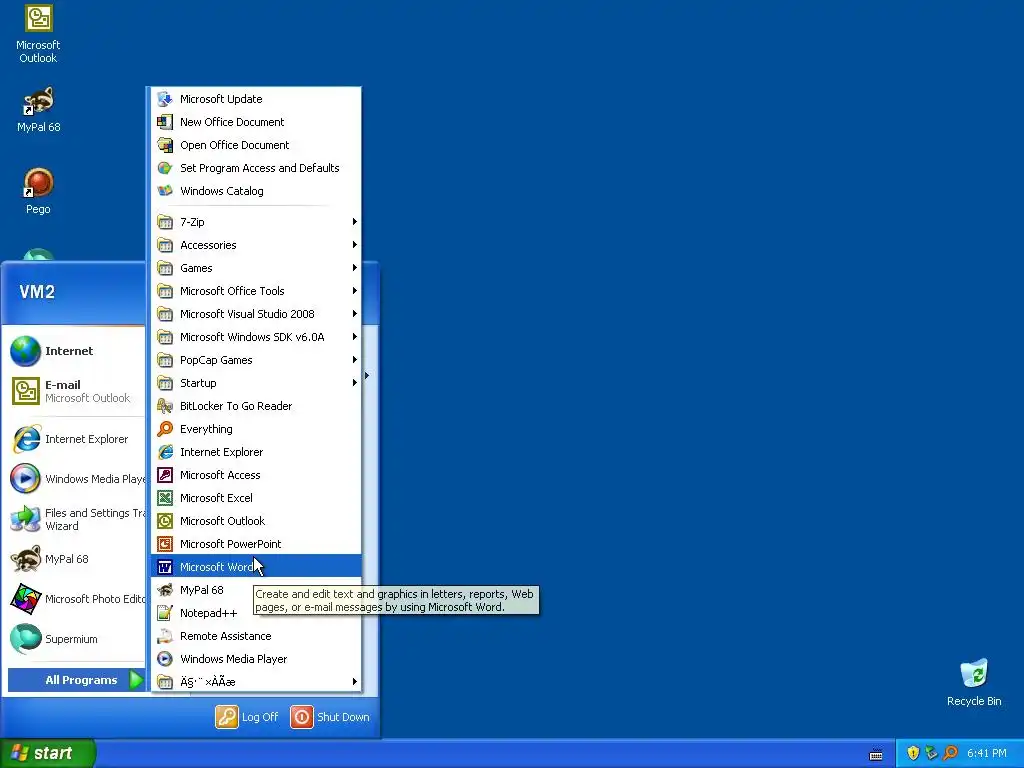Click the Start button

(x=47, y=753)
